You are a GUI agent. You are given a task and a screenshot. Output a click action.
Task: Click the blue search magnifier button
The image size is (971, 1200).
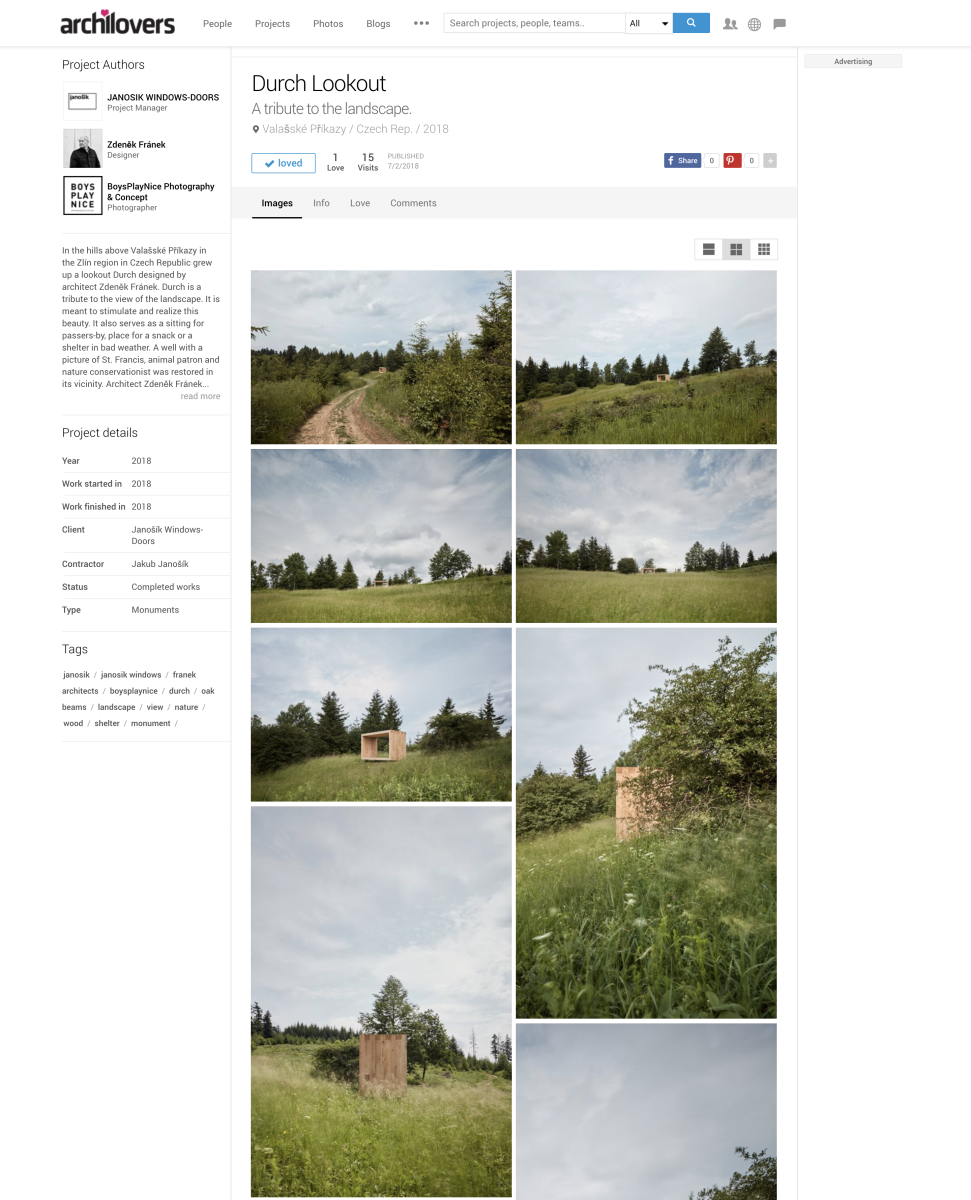coord(691,23)
